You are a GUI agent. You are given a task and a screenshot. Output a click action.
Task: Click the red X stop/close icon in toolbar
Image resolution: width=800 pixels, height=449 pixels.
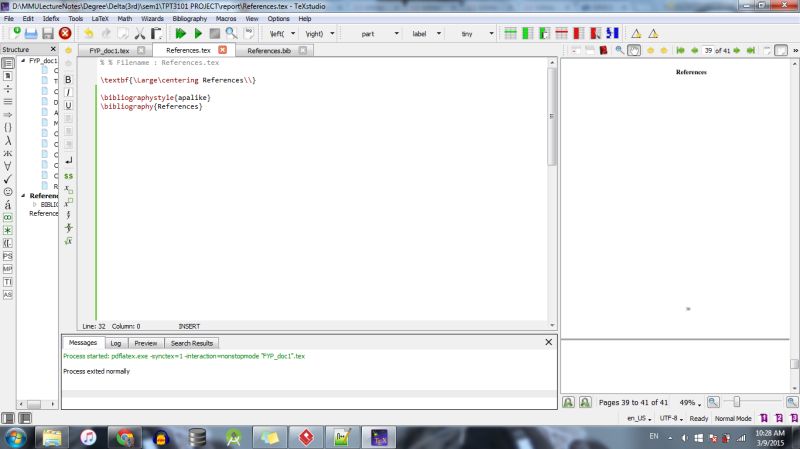[65, 33]
